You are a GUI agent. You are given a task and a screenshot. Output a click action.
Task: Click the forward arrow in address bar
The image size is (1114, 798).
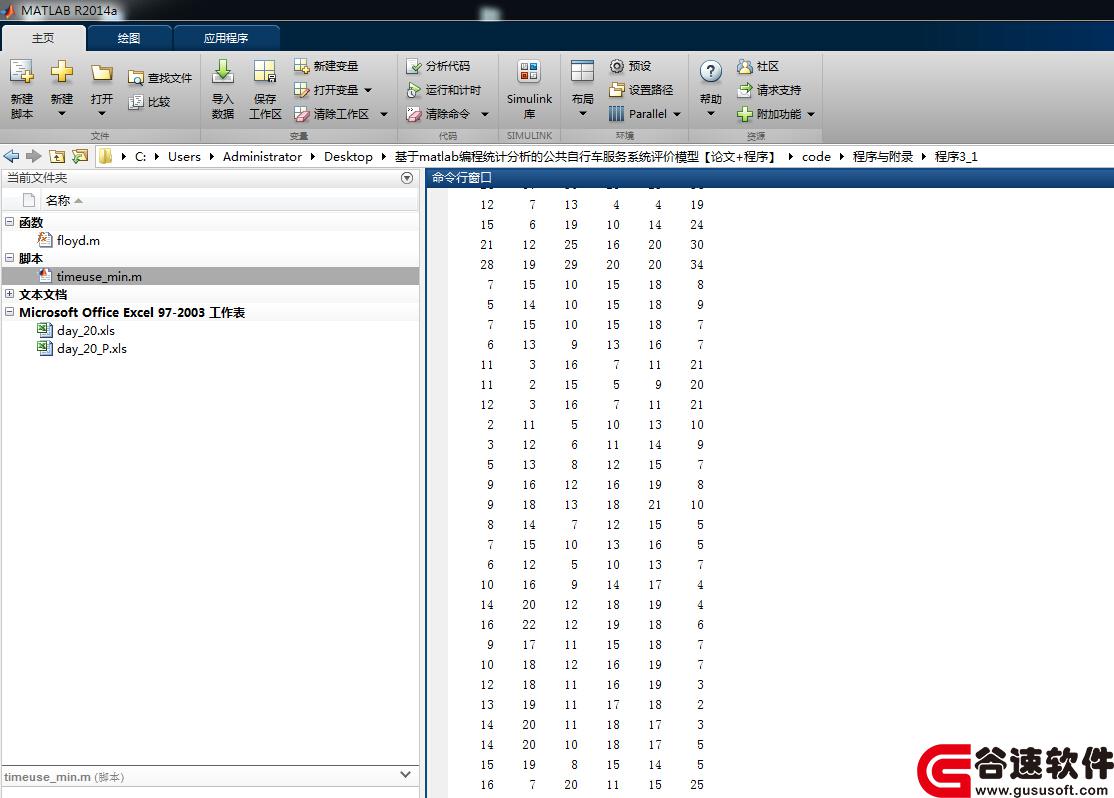point(33,156)
